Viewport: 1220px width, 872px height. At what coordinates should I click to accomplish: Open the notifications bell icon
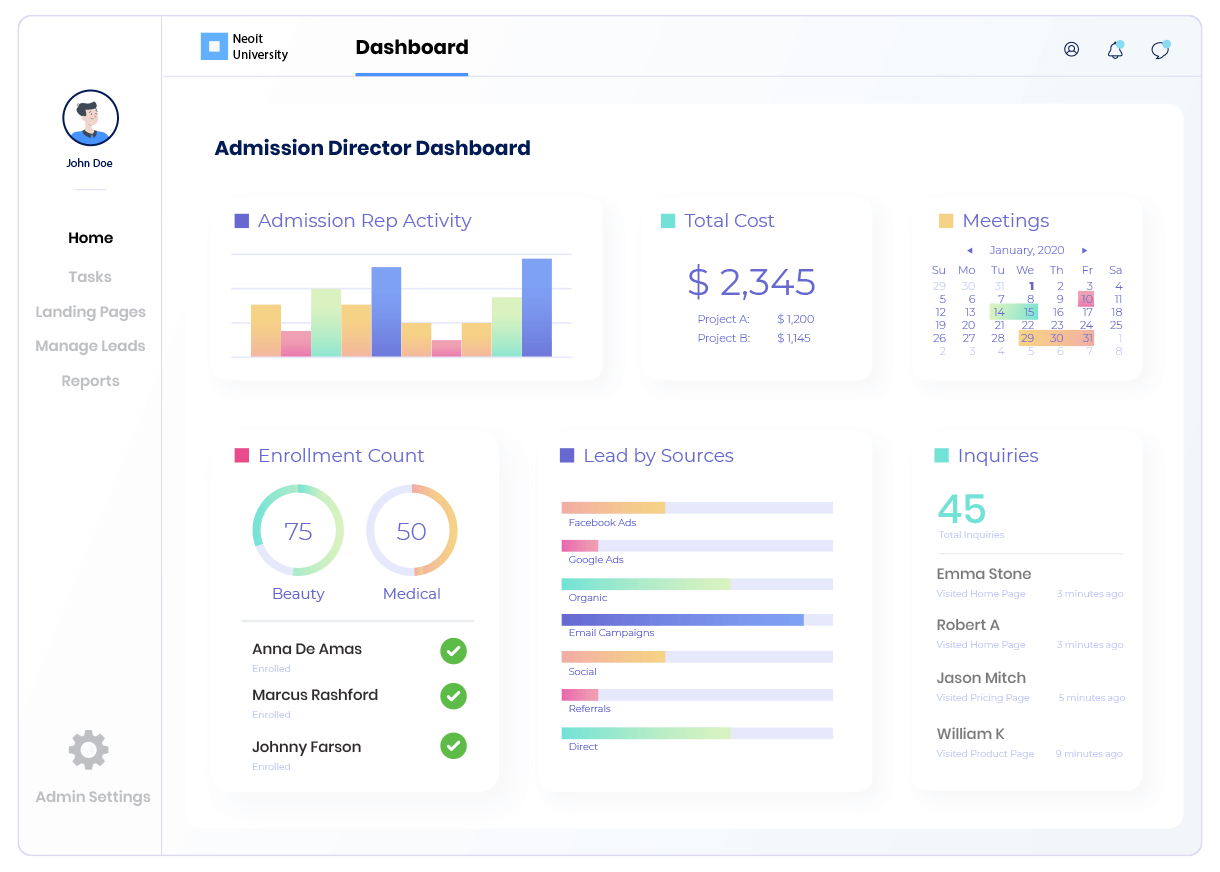[1115, 50]
